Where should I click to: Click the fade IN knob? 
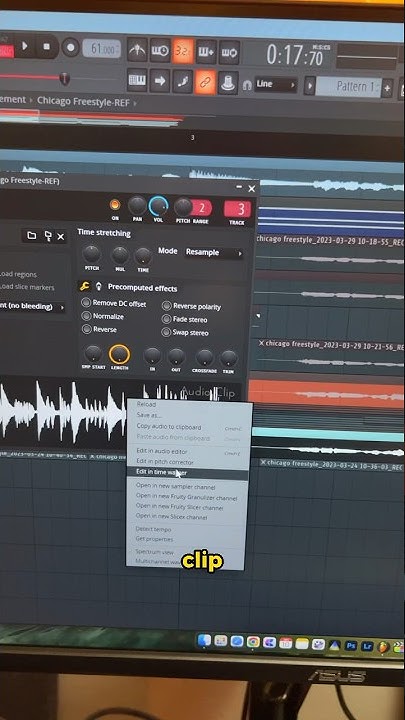152,356
